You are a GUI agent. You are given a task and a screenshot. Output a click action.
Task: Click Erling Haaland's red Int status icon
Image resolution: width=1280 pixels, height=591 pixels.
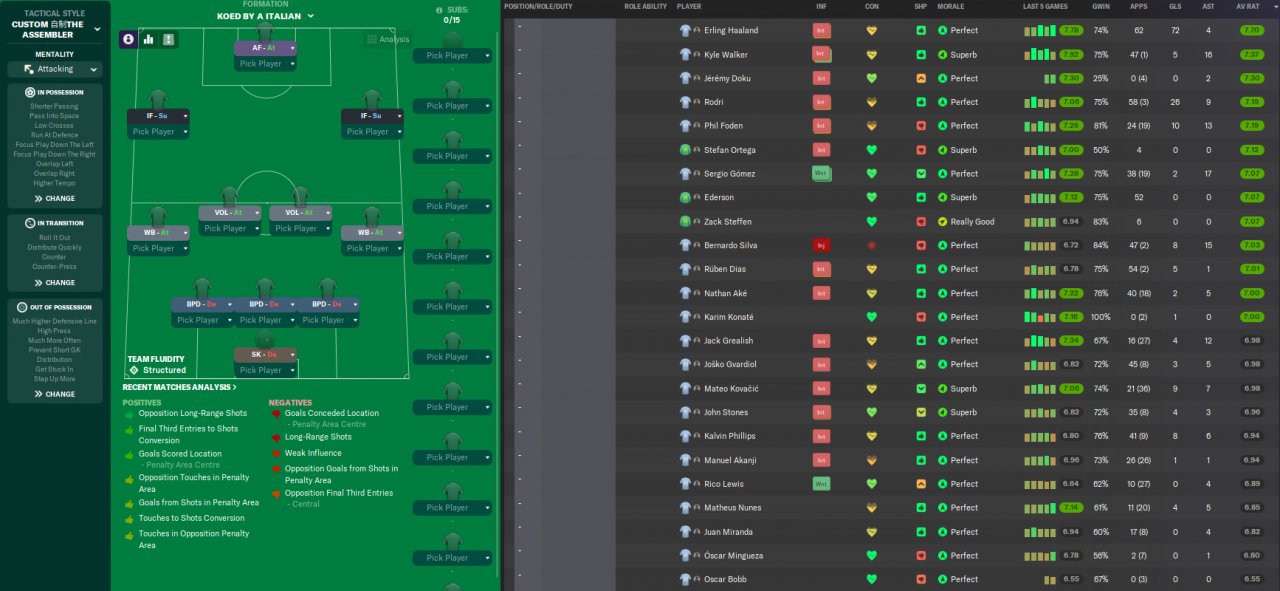point(821,31)
